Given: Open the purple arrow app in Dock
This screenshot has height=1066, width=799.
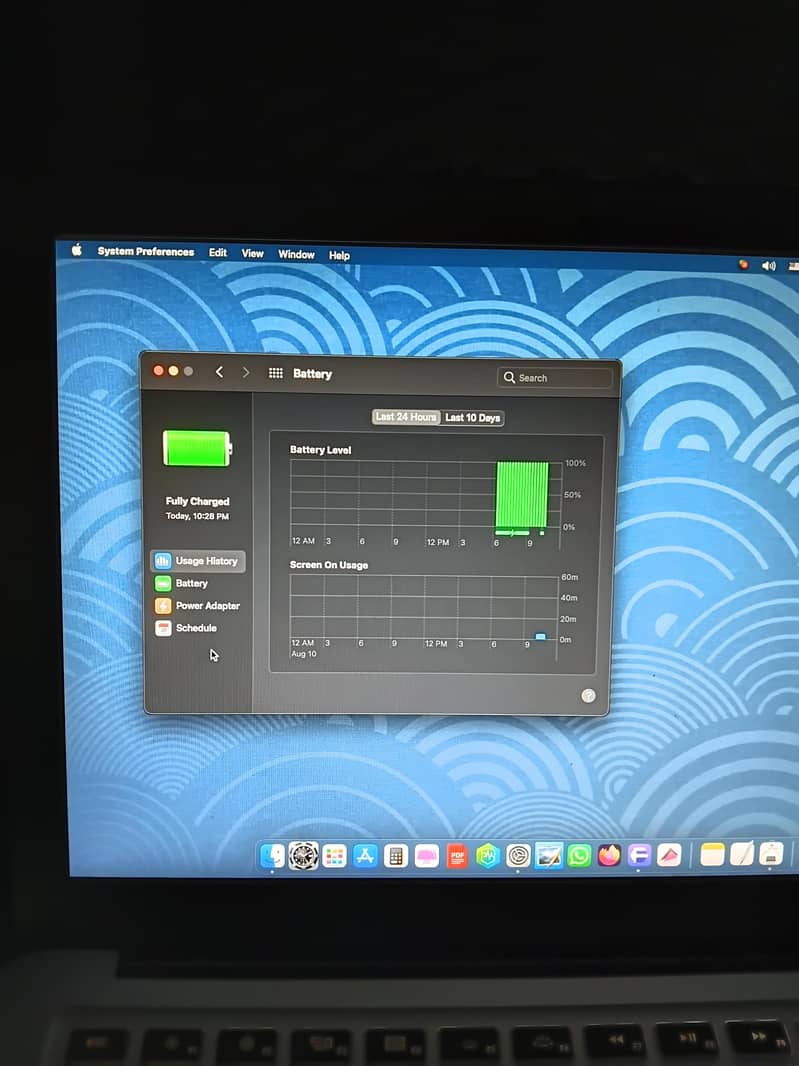Looking at the screenshot, I should [x=639, y=855].
